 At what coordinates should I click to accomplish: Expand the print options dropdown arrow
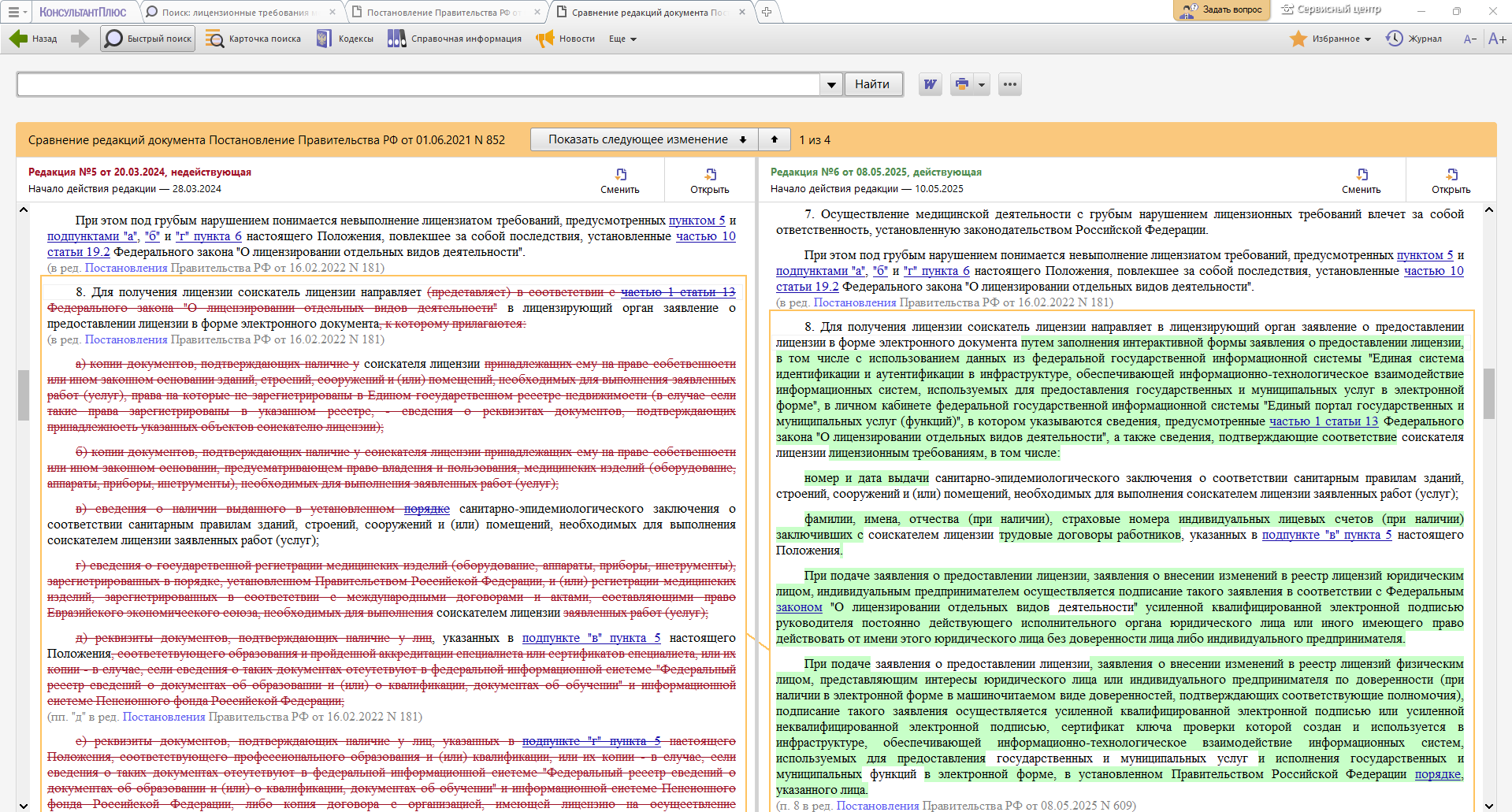tap(981, 84)
